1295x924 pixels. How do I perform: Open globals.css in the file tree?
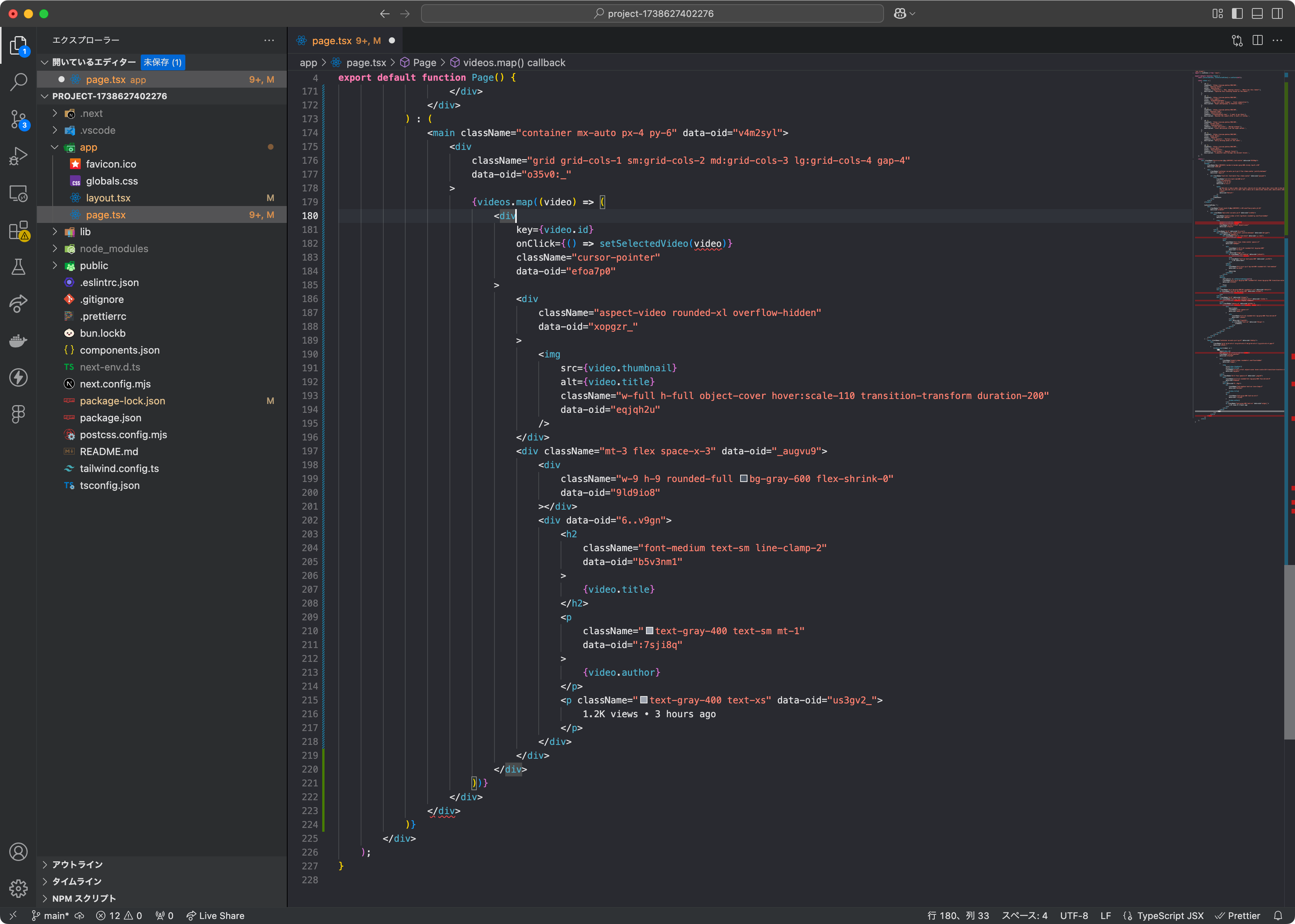pos(112,181)
